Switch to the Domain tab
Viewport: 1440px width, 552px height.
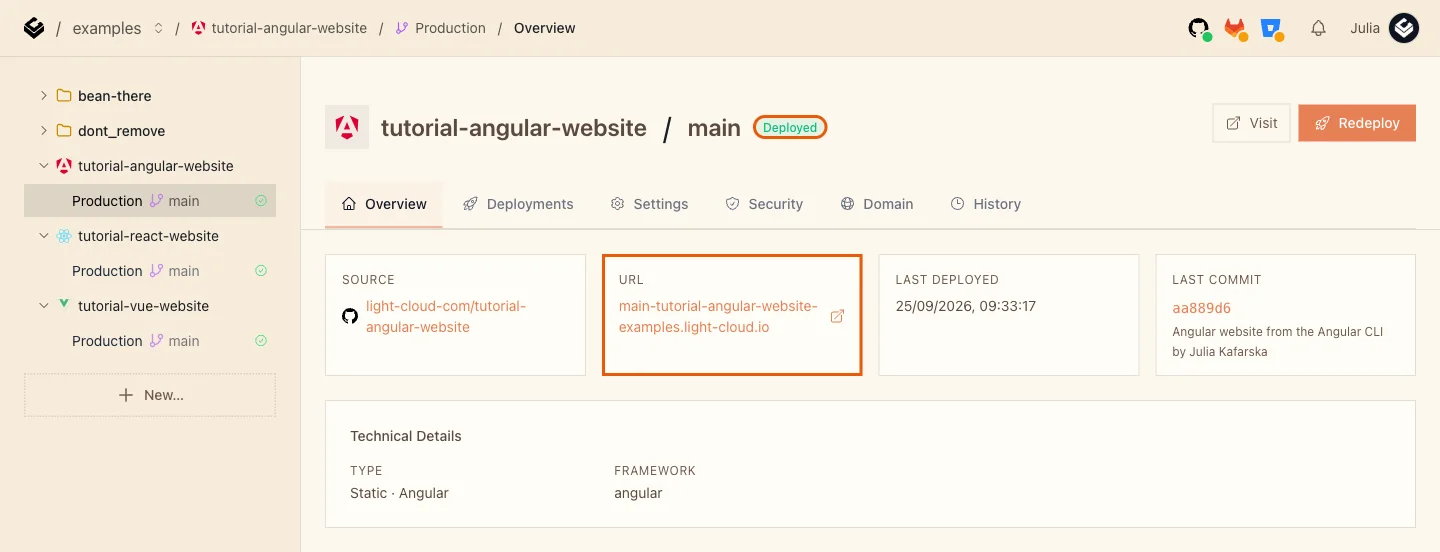[877, 204]
